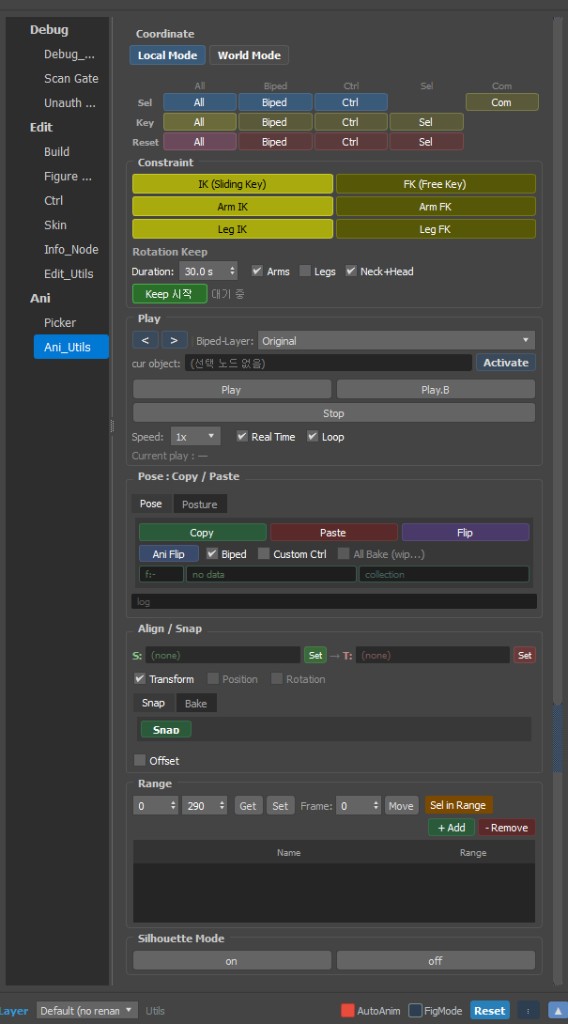Enable the Legs rotation keep checkbox
The height and width of the screenshot is (1024, 568).
click(305, 271)
